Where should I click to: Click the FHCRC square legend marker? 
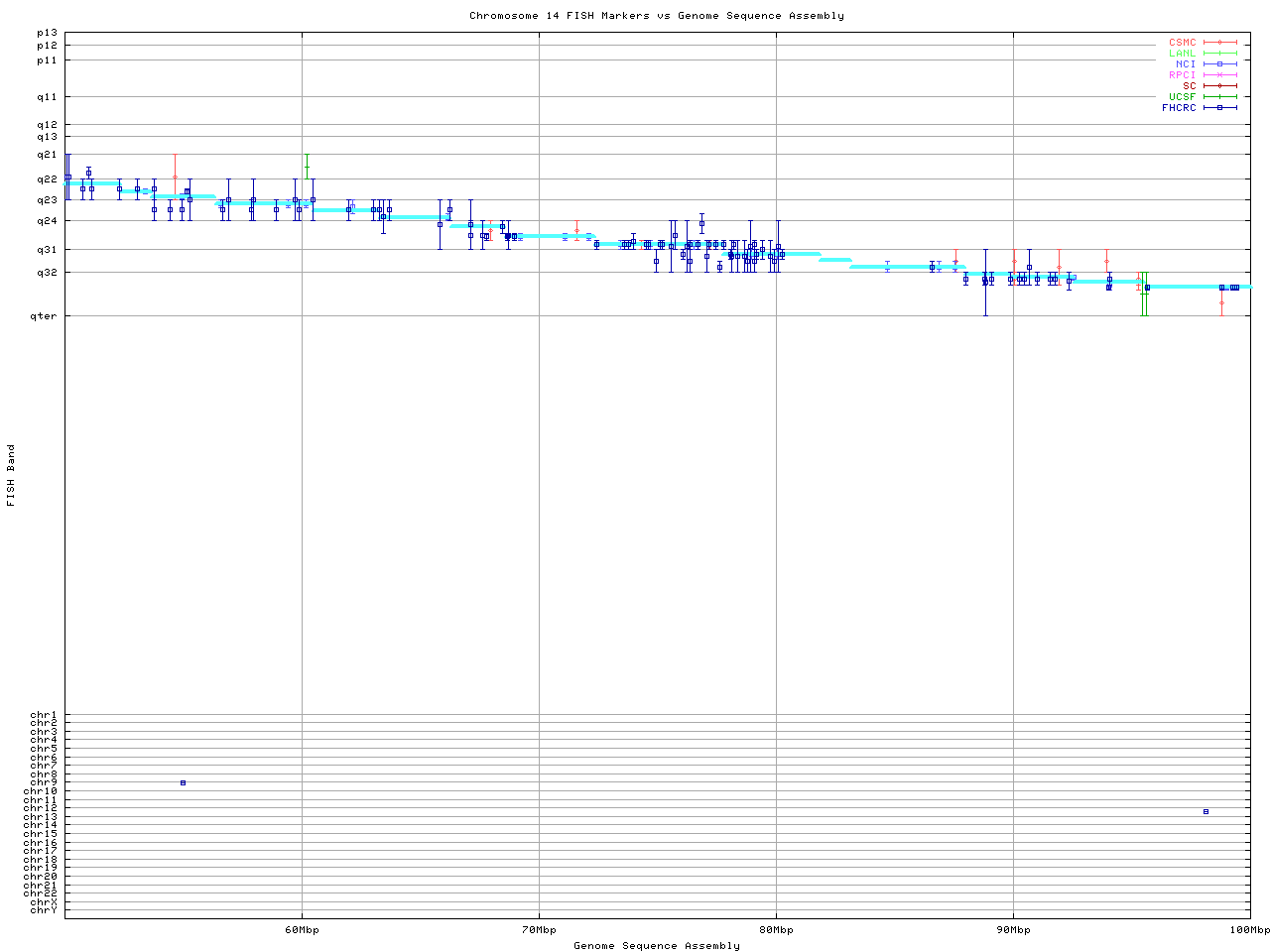1219,108
